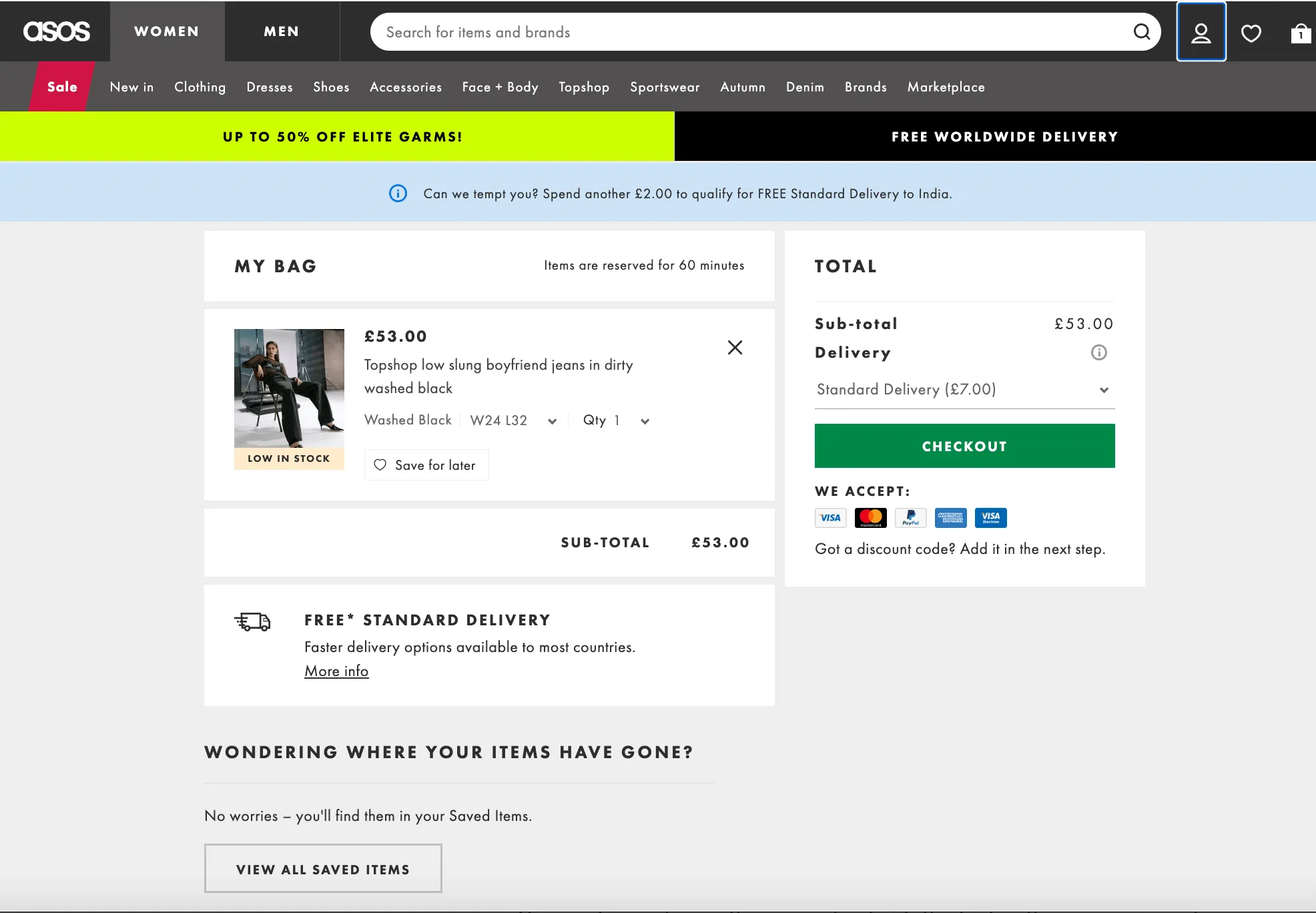The image size is (1316, 913).
Task: Save the Topshop jeans for later
Action: (426, 465)
